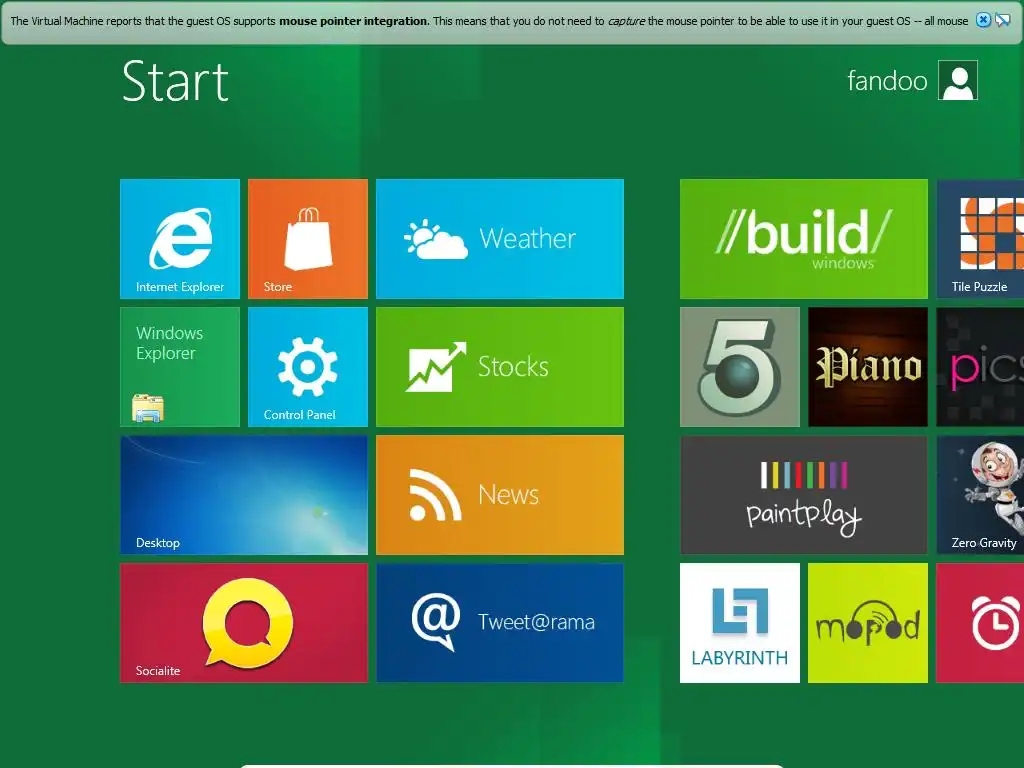The height and width of the screenshot is (768, 1024).
Task: Open Windows Explorer tile
Action: [x=180, y=367]
